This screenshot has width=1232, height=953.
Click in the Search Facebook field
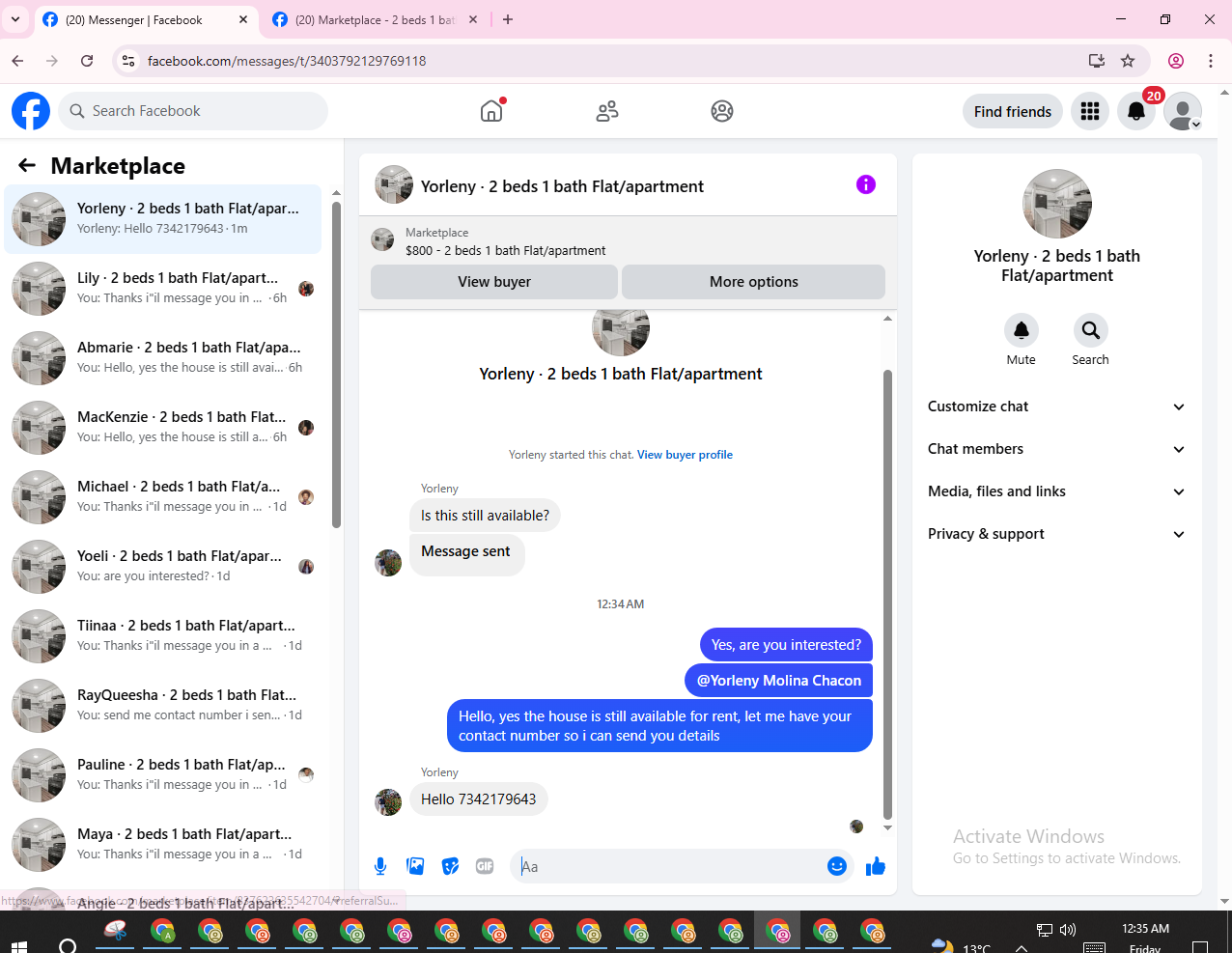pos(193,111)
